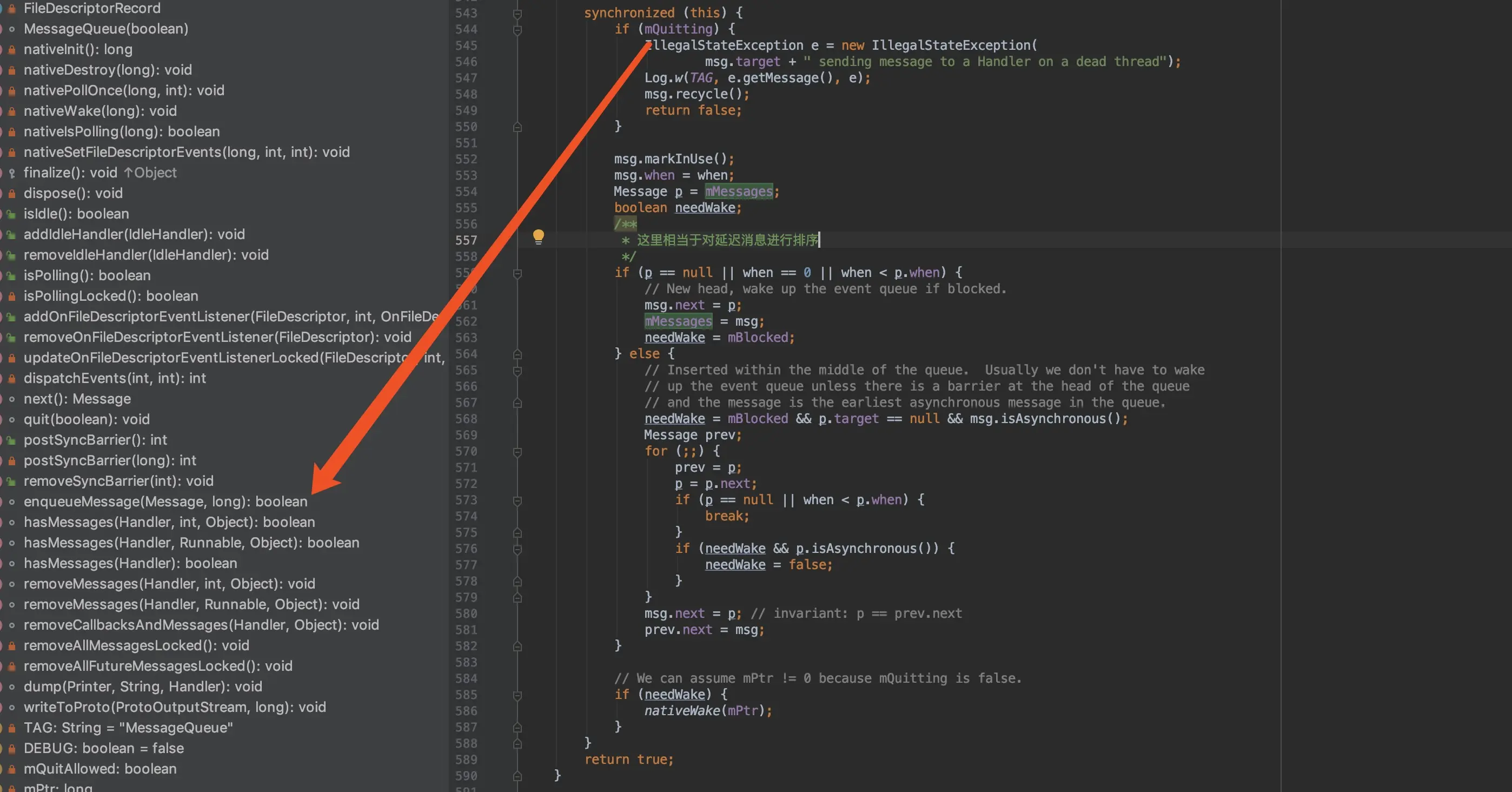Click the icon beside enqueueMessage(Message, long)

(x=12, y=502)
